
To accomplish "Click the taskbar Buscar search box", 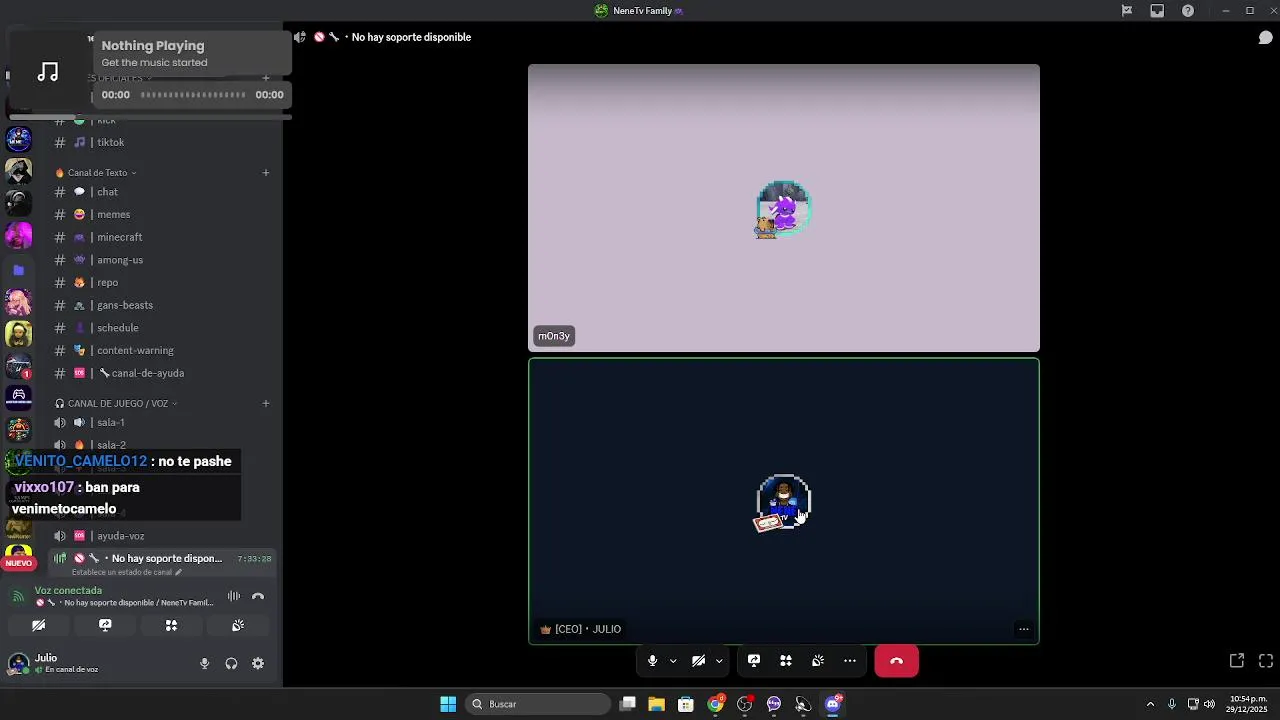I will pos(540,704).
